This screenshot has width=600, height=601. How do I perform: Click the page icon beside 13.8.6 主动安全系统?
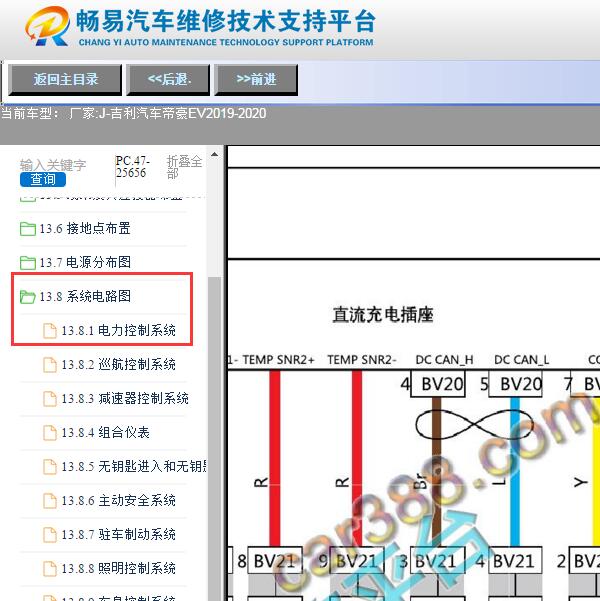pyautogui.click(x=50, y=501)
